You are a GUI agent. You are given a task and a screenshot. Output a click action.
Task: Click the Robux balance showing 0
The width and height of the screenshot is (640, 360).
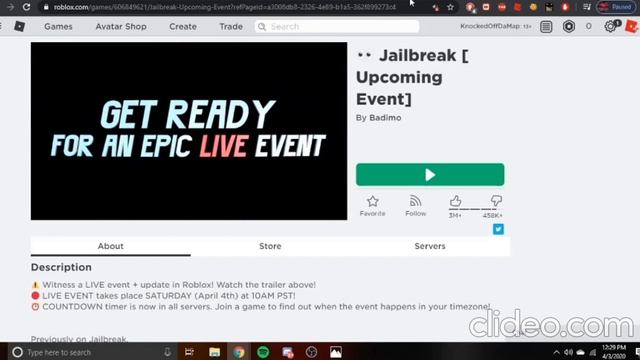click(x=589, y=26)
